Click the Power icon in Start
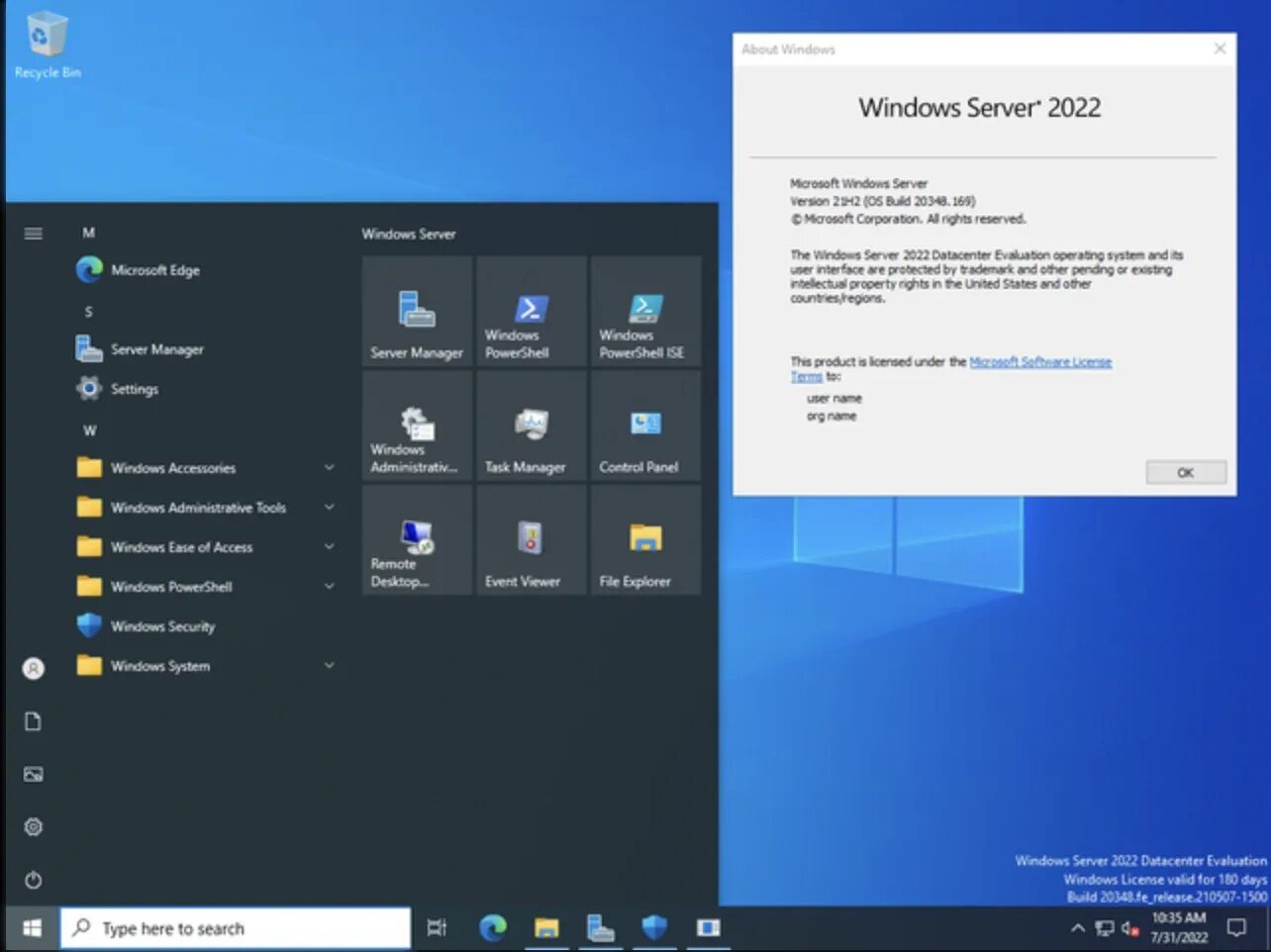 click(x=33, y=880)
